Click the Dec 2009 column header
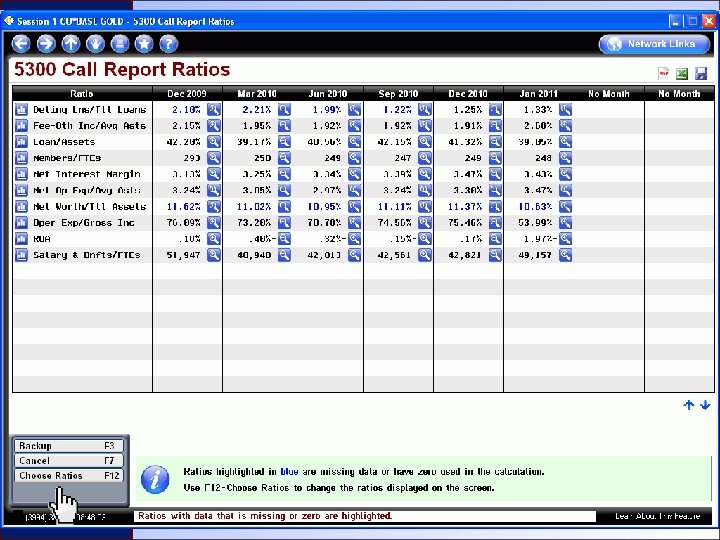Screen dimensions: 720x540 (x=187, y=94)
